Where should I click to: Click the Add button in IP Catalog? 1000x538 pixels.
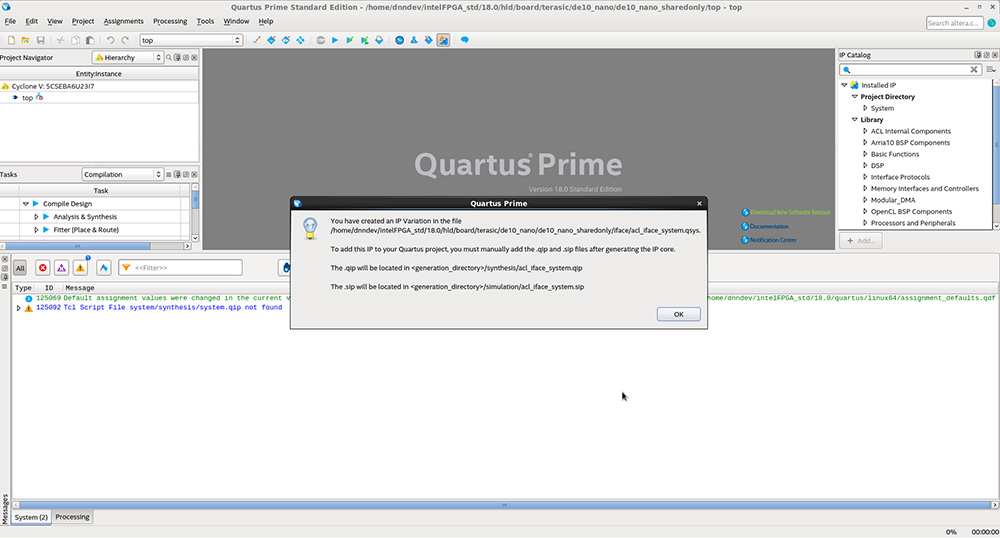[x=861, y=241]
